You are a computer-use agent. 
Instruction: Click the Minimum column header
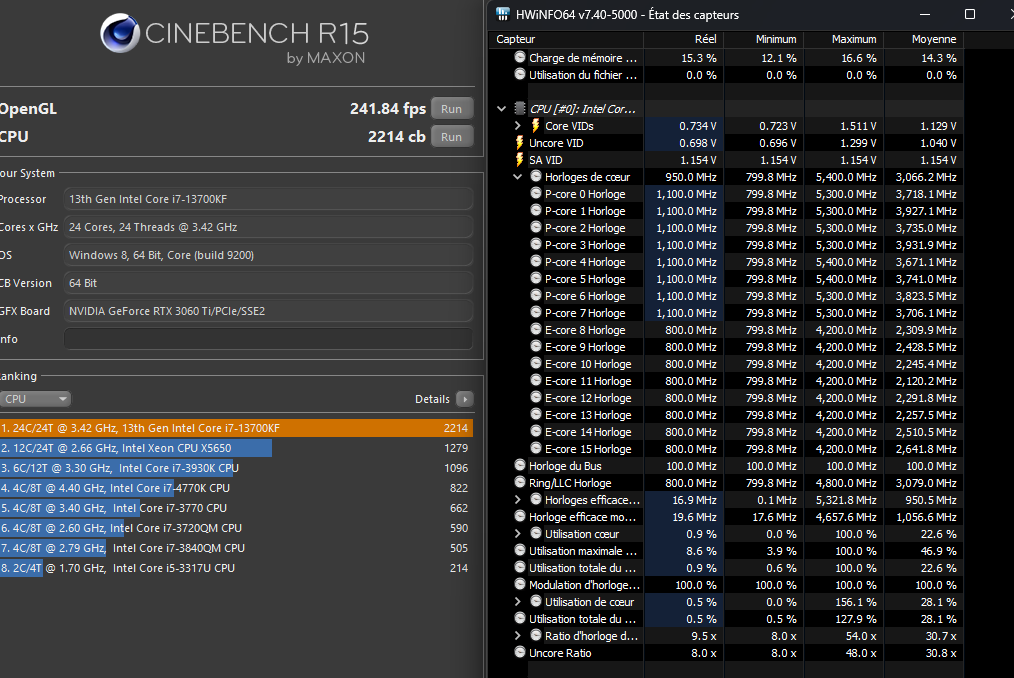point(764,39)
